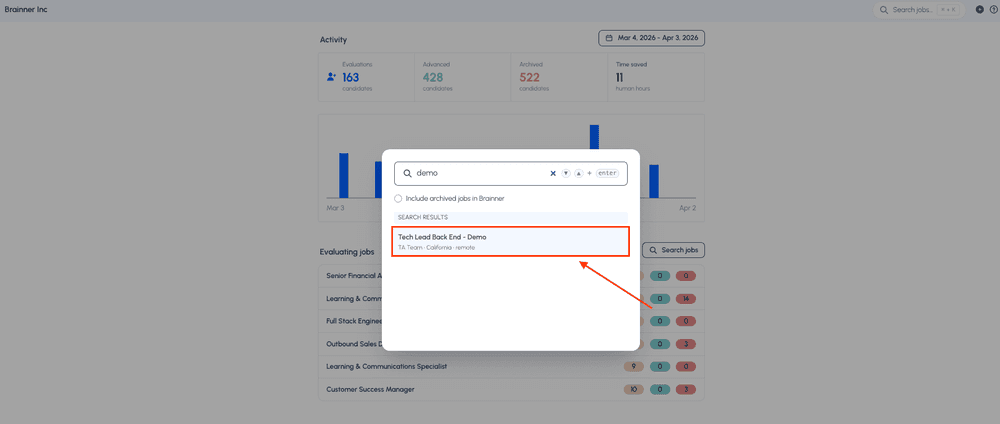Open the Learning & Communications Specialist job row

tap(511, 367)
